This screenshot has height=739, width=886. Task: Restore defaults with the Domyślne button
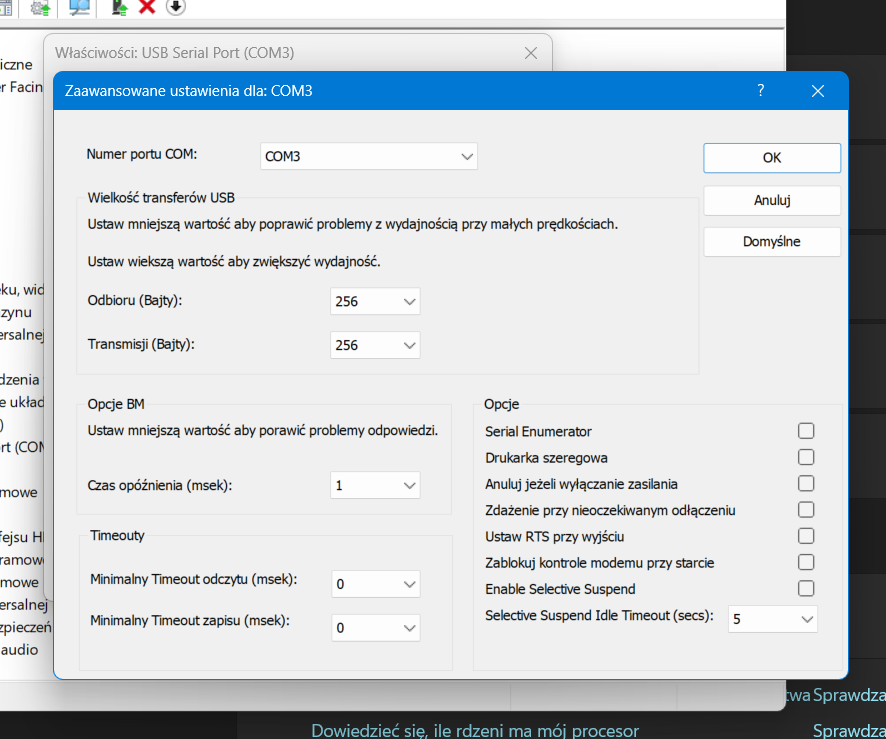772,242
